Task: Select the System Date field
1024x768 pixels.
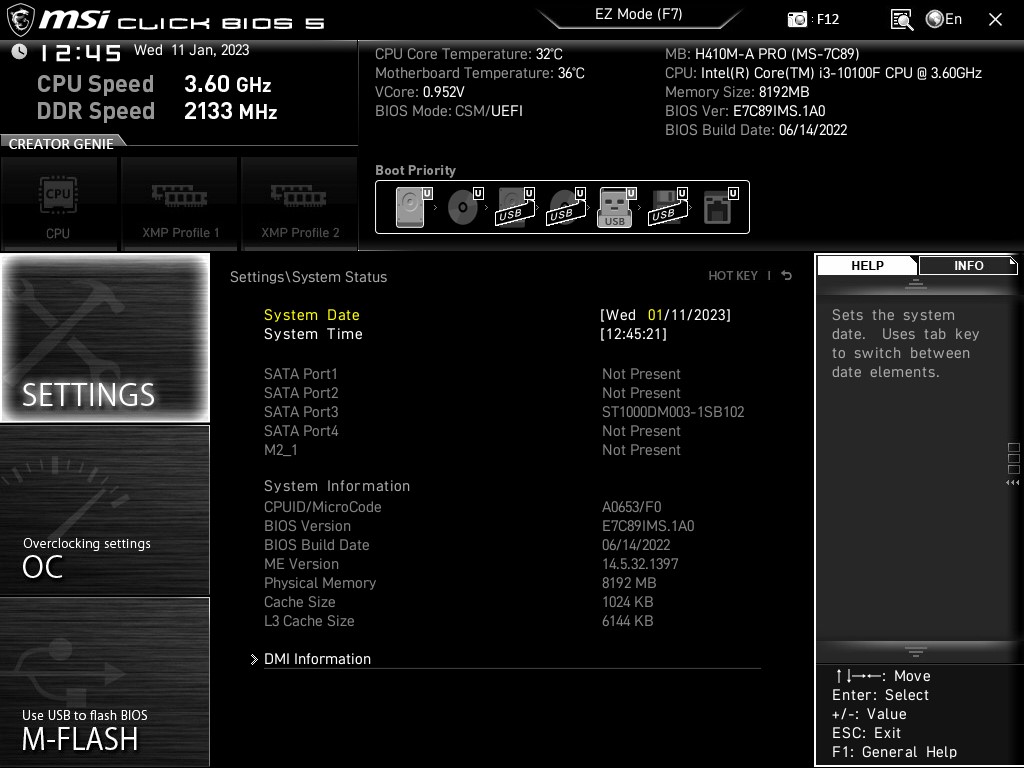Action: [497, 315]
